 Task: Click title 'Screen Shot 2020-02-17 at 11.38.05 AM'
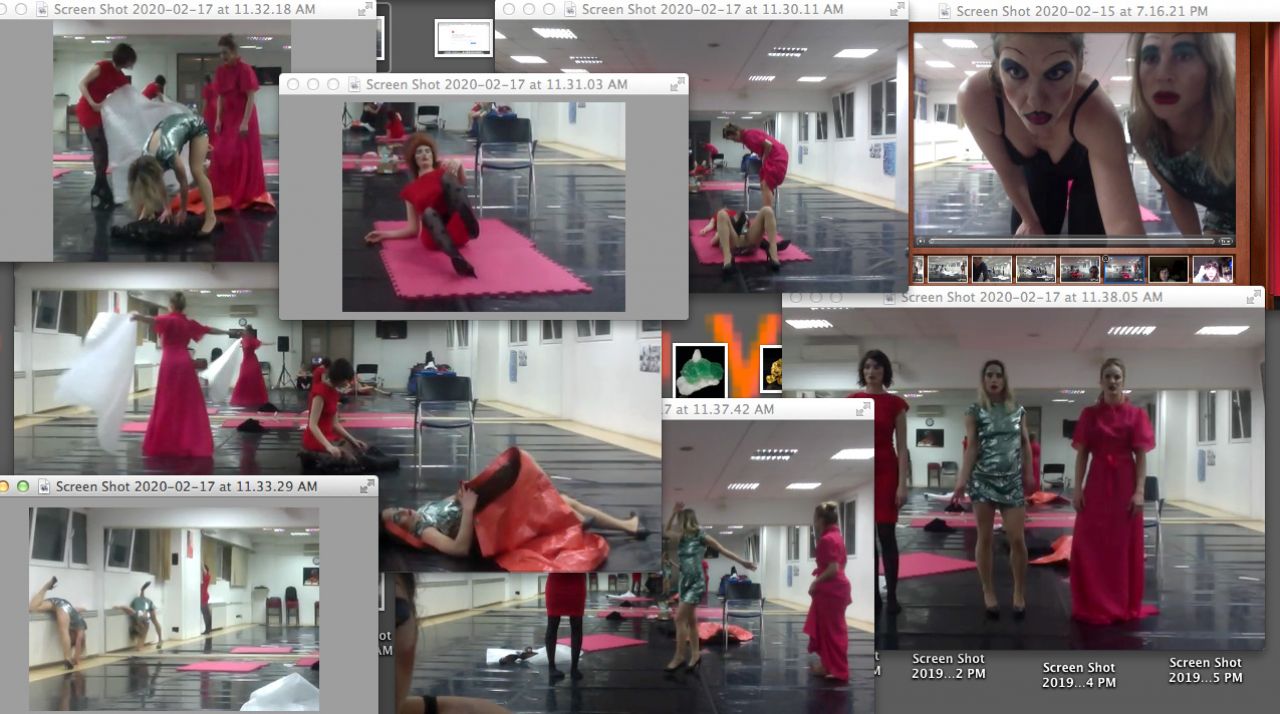[x=1032, y=298]
